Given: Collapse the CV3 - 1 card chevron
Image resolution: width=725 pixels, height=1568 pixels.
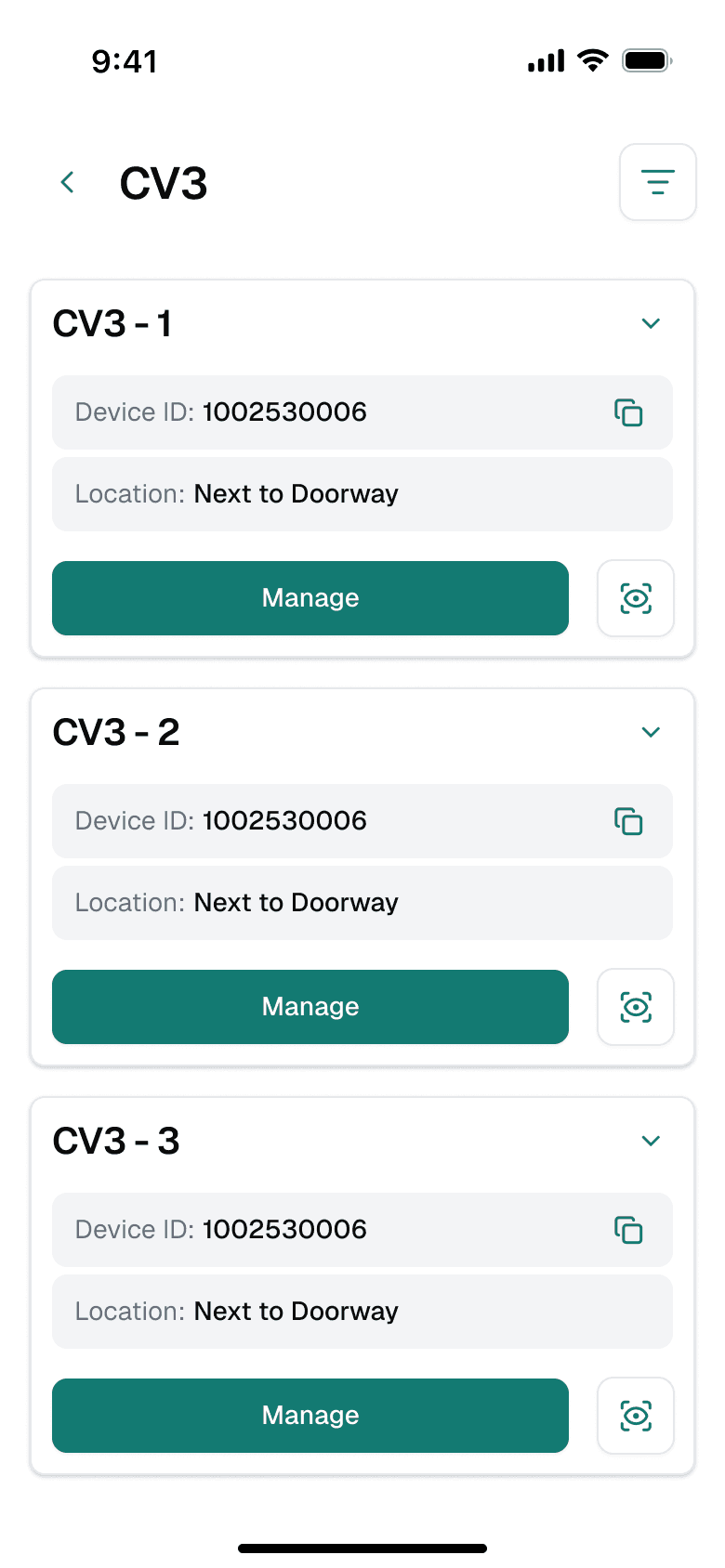Looking at the screenshot, I should (651, 323).
